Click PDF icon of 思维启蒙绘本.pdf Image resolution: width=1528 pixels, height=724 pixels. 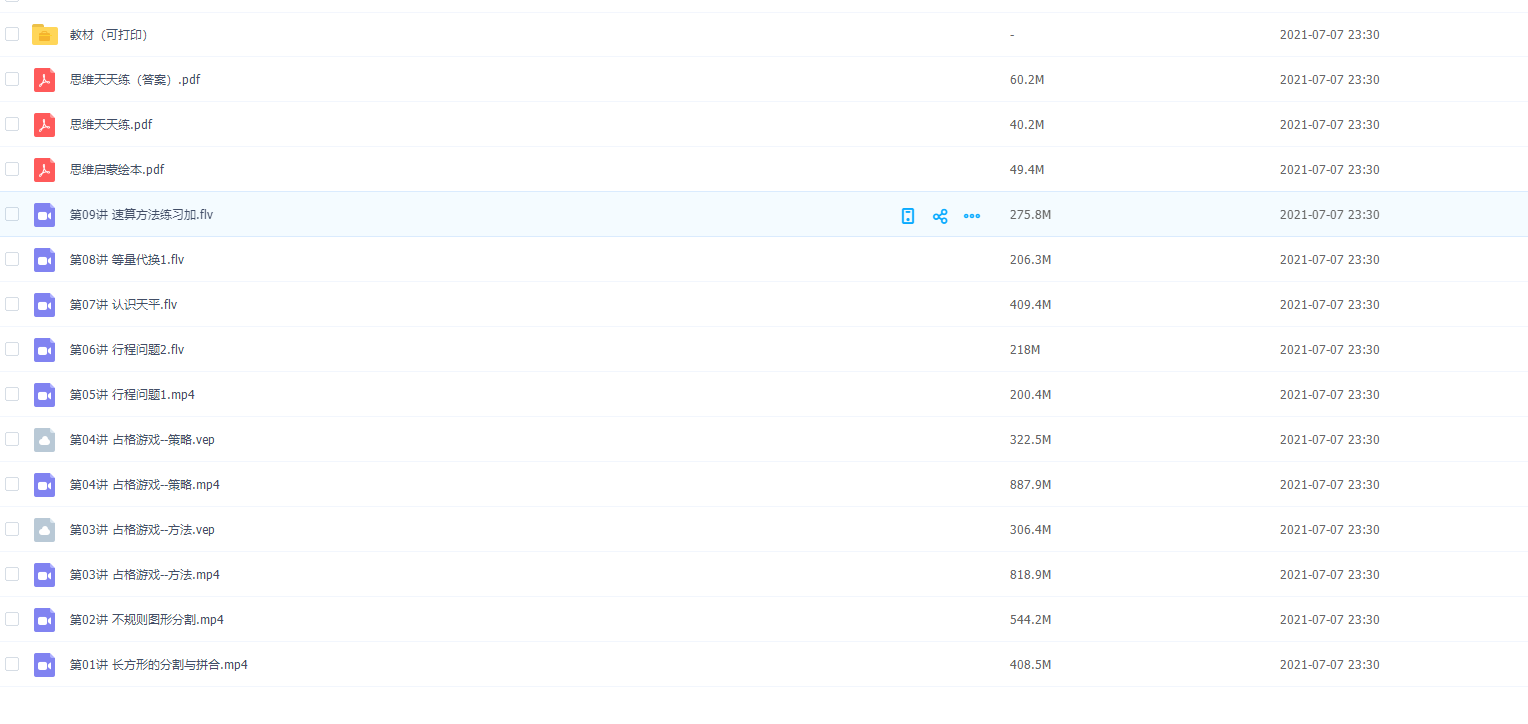pyautogui.click(x=44, y=170)
